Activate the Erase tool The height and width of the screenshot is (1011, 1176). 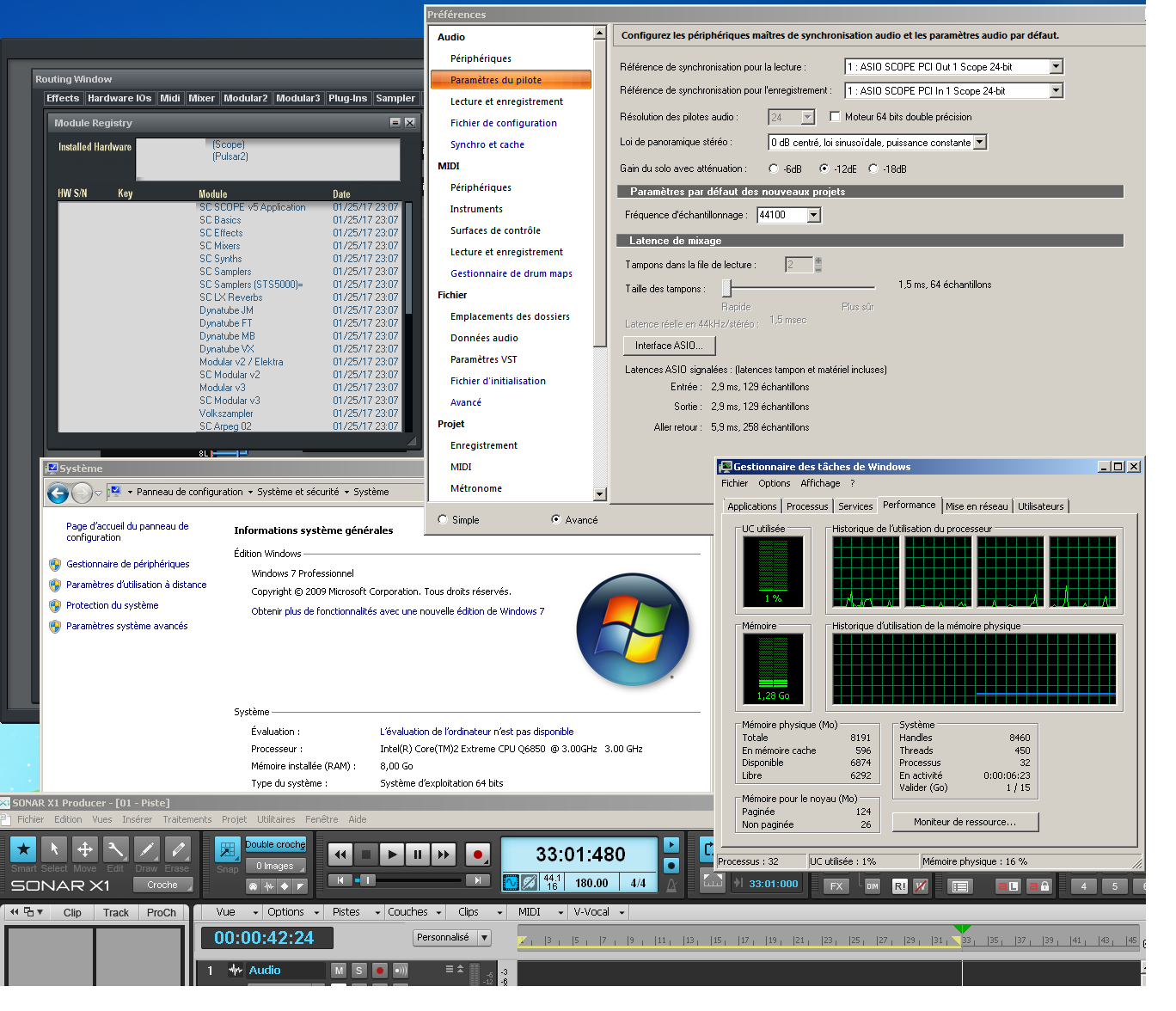(x=178, y=849)
